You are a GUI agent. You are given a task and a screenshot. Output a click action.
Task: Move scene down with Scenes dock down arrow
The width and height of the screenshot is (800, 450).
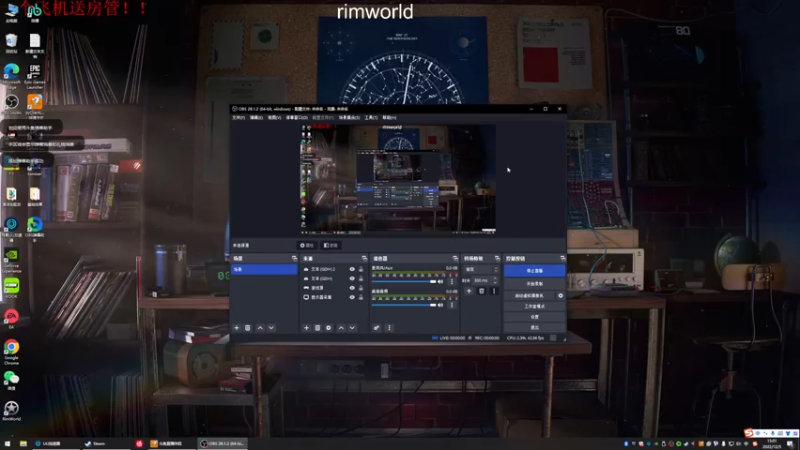[271, 328]
